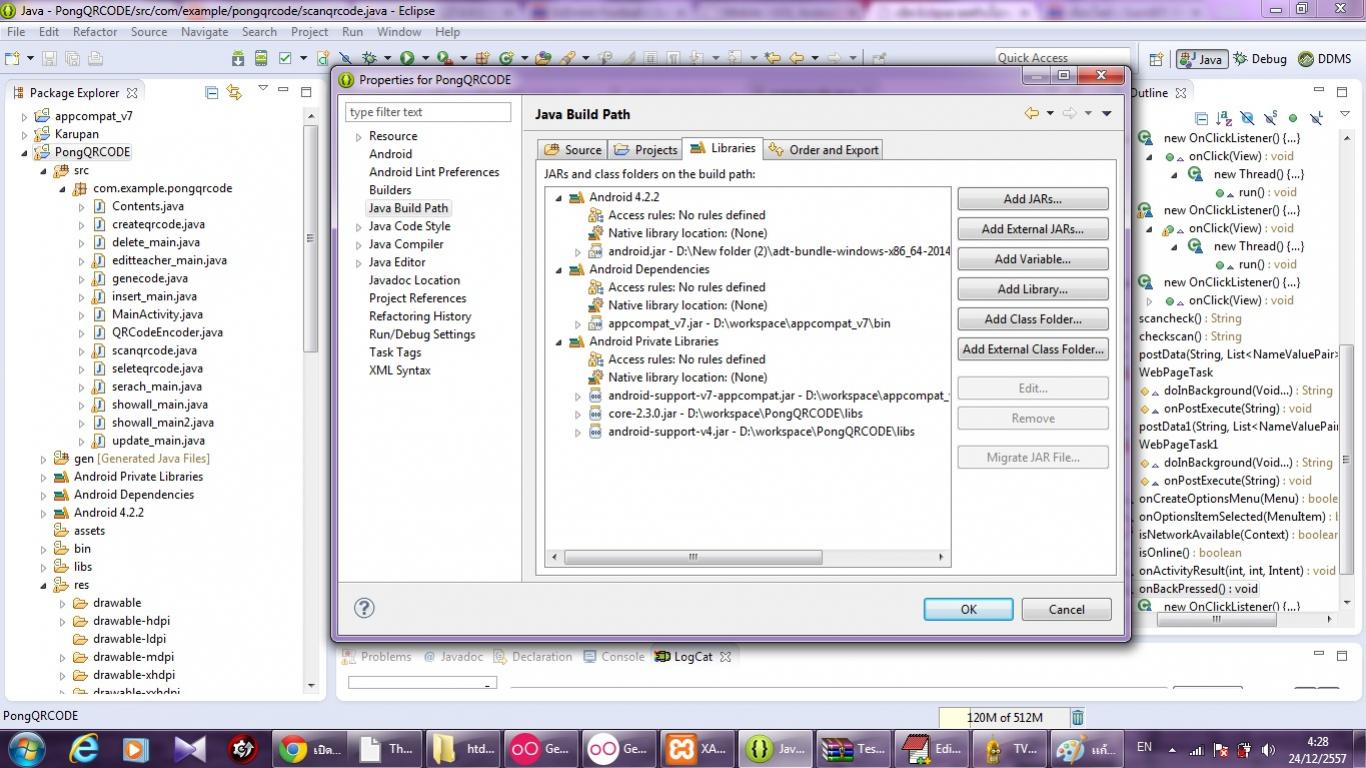This screenshot has width=1366, height=768.
Task: Switch to the DDMS perspective
Action: tap(1324, 59)
